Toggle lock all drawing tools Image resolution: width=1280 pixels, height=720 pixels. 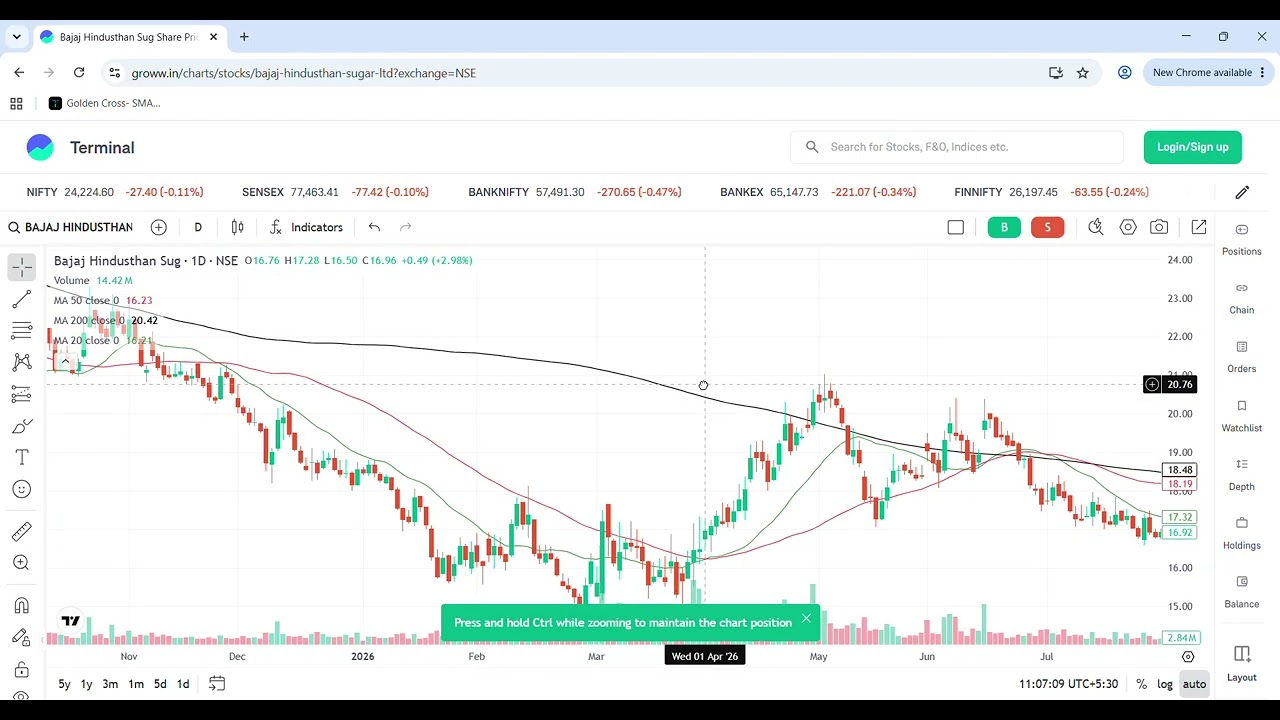click(x=21, y=669)
